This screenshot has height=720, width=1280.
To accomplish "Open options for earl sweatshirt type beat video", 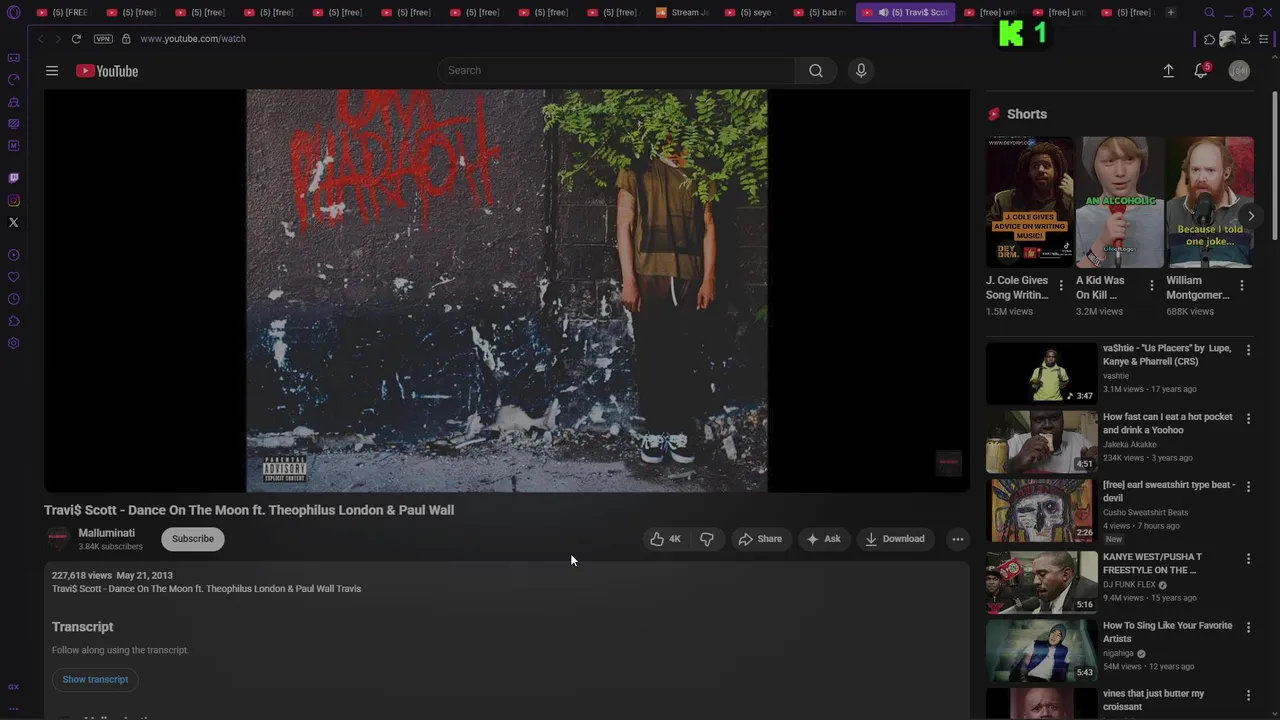I will (x=1248, y=486).
